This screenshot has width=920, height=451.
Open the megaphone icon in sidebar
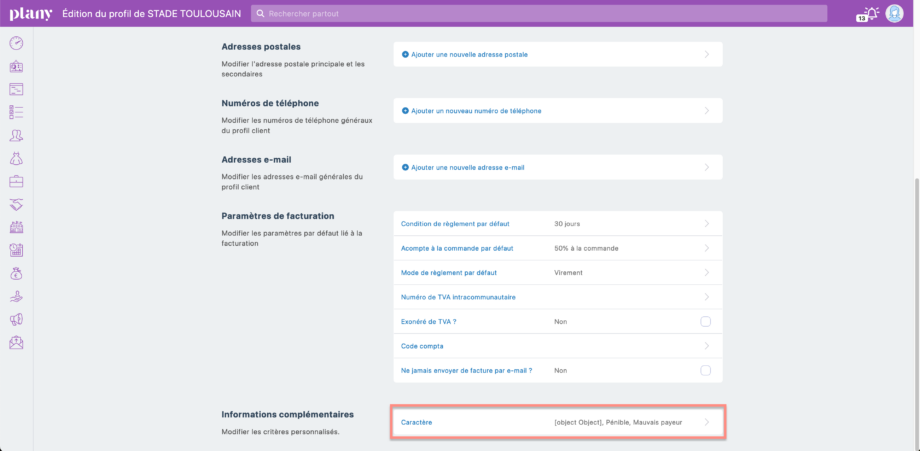point(16,319)
